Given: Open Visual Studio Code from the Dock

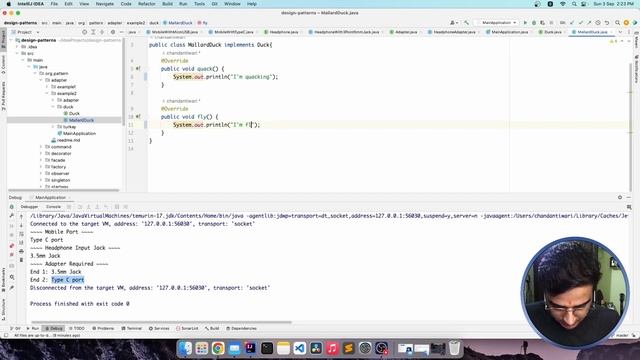Looking at the screenshot, I should (300, 348).
